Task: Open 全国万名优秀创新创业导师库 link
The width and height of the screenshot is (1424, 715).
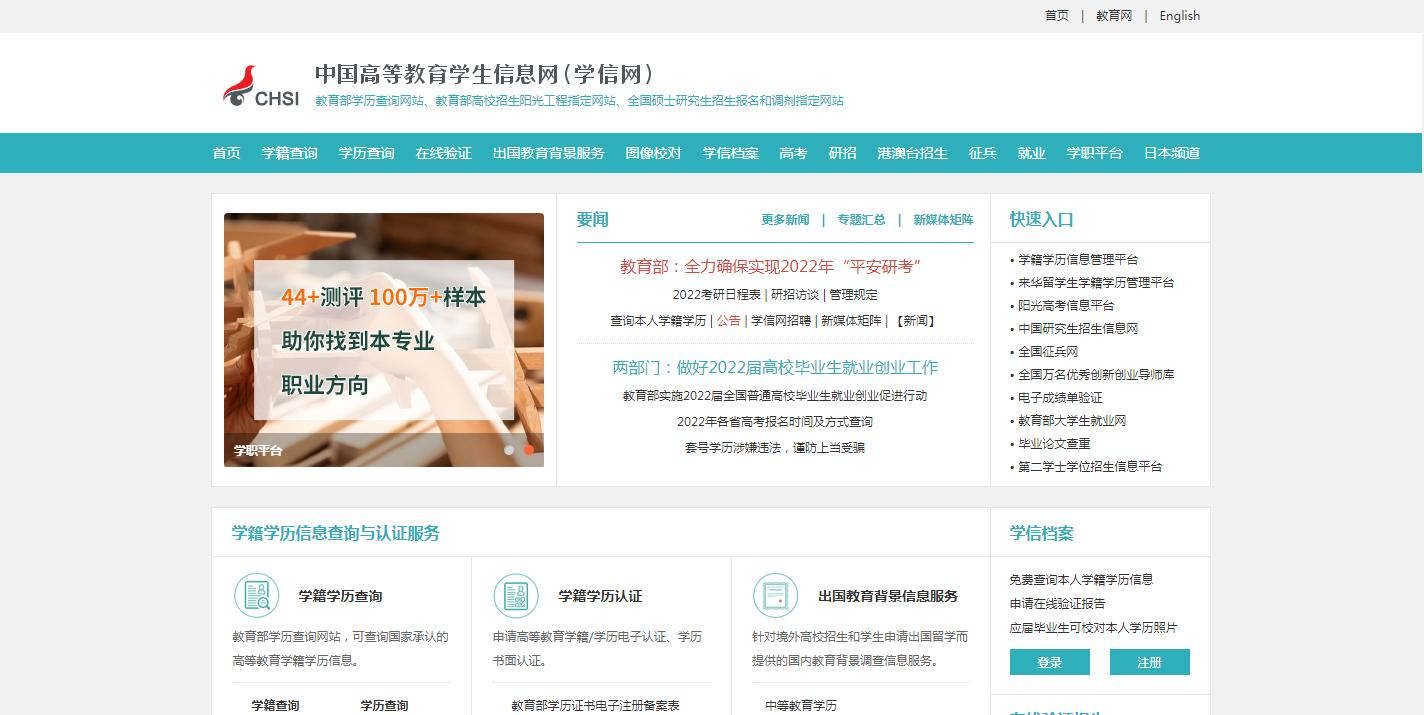Action: [x=1096, y=375]
